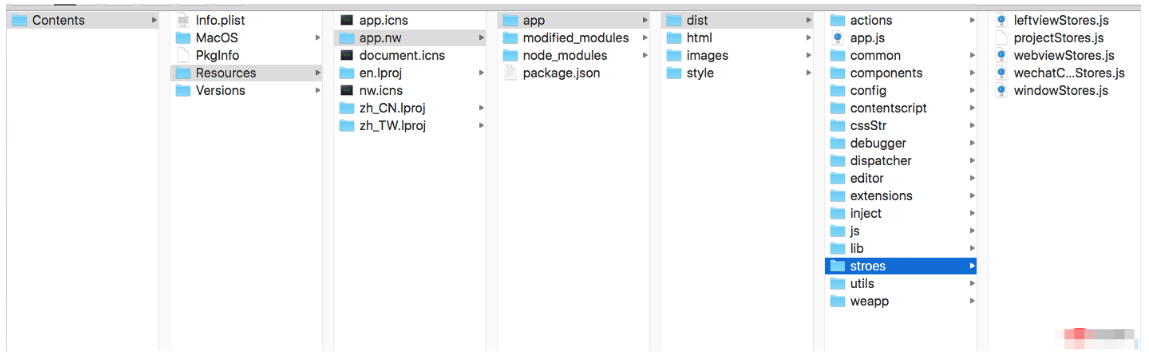Select the folder name config
This screenshot has width=1149, height=364.
click(x=868, y=91)
